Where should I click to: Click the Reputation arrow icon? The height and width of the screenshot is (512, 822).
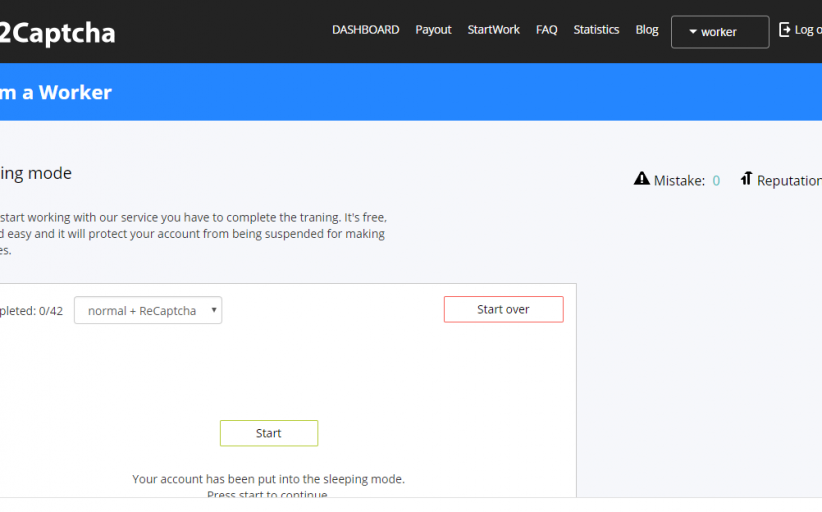coord(746,179)
